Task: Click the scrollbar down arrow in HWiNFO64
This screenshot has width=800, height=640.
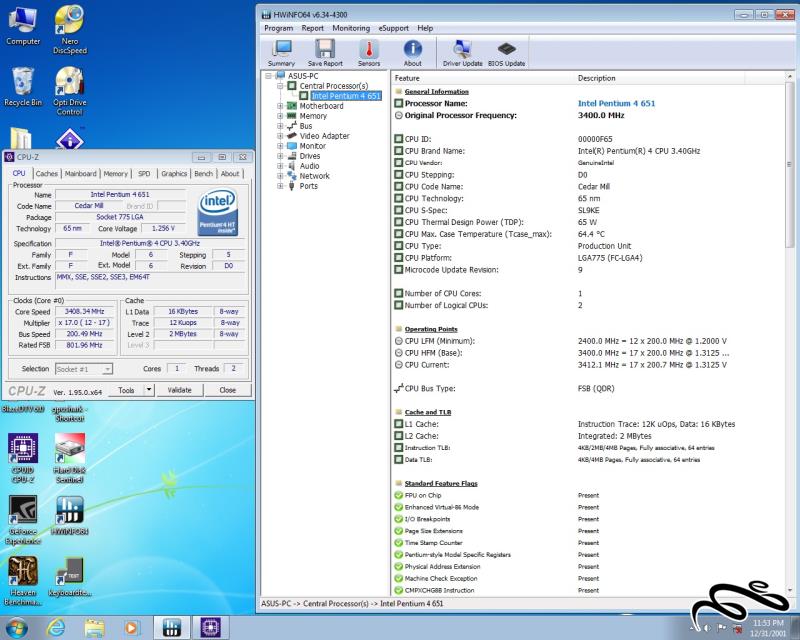Action: click(789, 590)
